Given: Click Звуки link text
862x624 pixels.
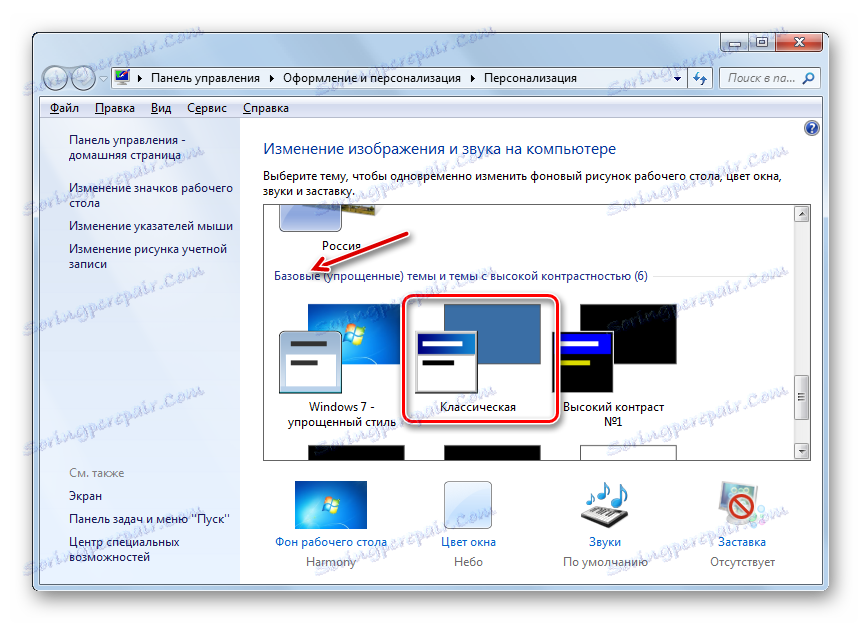Looking at the screenshot, I should pyautogui.click(x=605, y=542).
